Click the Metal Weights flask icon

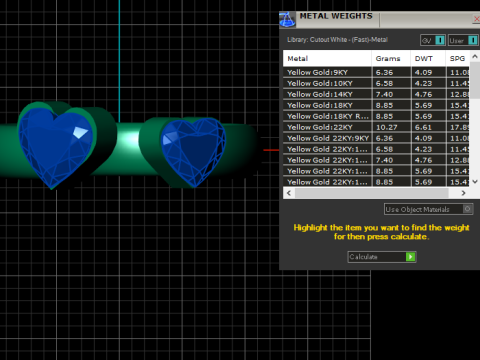[287, 19]
